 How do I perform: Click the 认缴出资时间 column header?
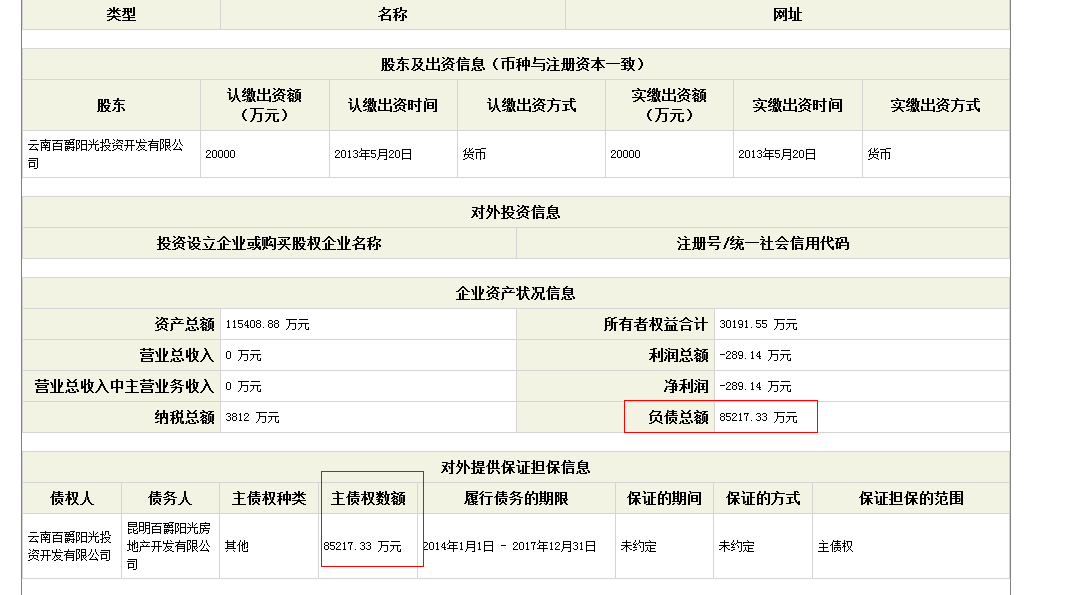pyautogui.click(x=393, y=105)
